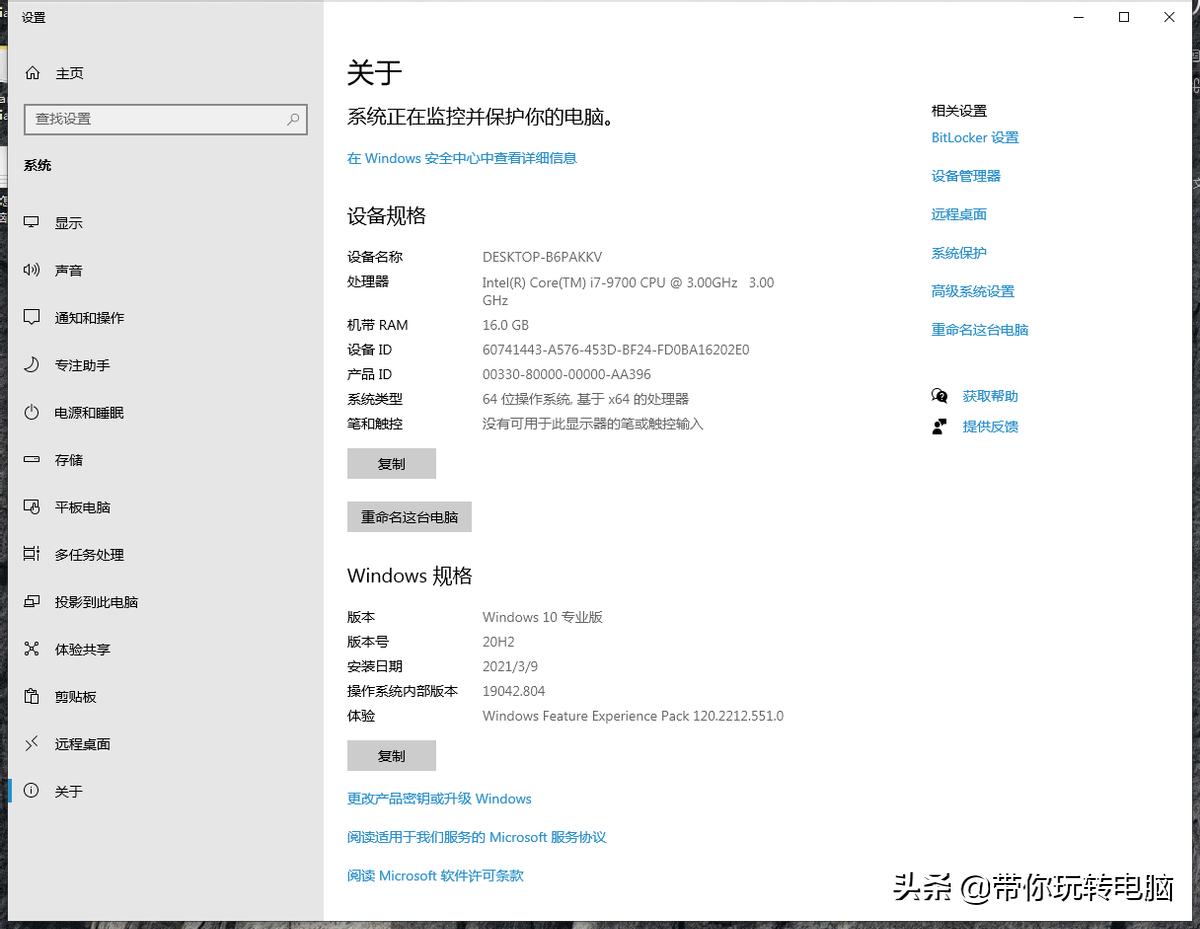
Task: Open 专注助手 (Focus assist) settings
Action: pyautogui.click(x=30, y=365)
